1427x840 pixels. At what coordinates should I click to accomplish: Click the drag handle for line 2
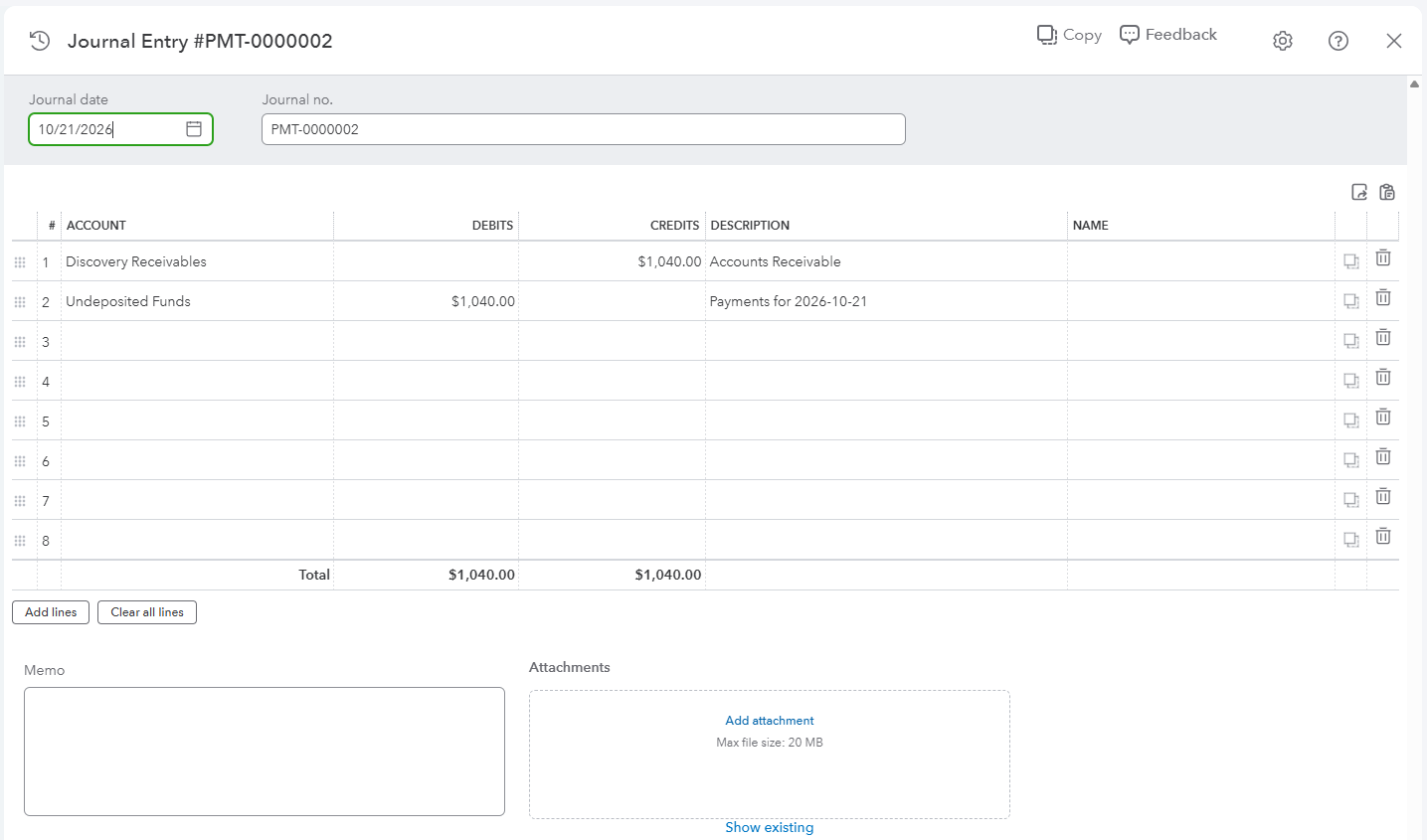[20, 302]
